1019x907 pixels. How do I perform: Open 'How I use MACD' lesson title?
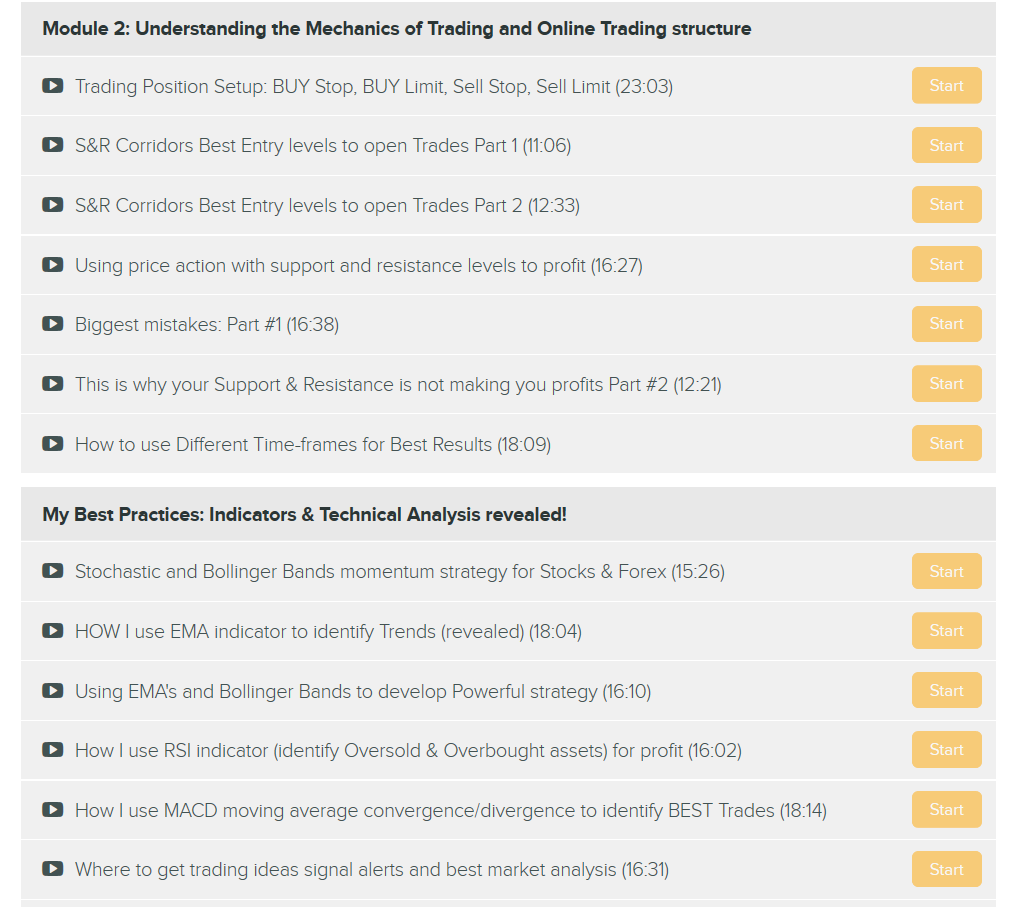pos(450,810)
